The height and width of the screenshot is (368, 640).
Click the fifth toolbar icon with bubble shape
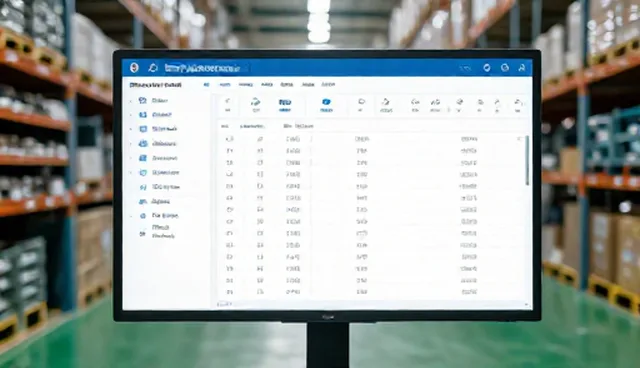pyautogui.click(x=361, y=105)
